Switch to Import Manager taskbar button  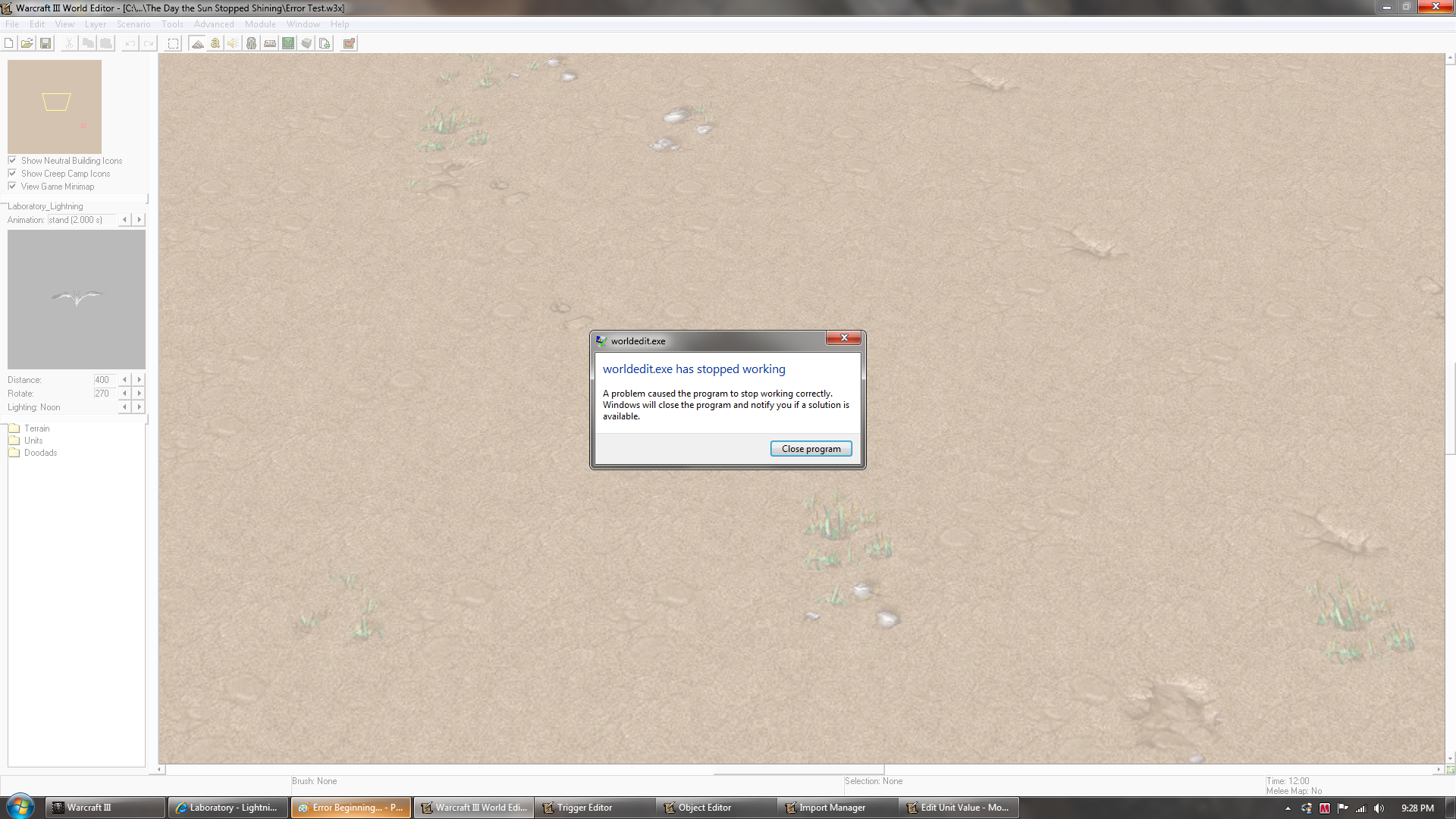(838, 808)
